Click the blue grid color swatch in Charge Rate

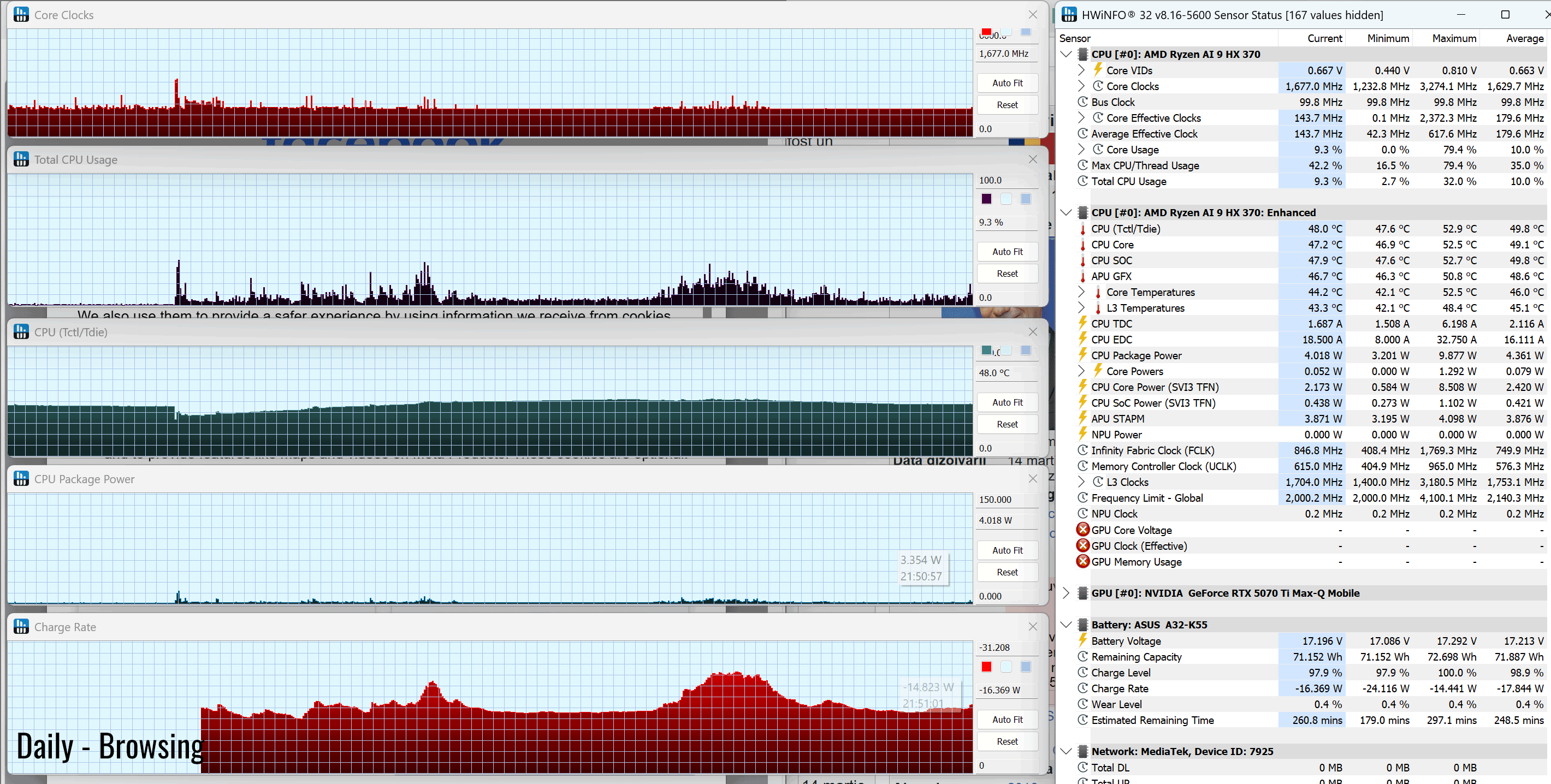tap(1026, 666)
